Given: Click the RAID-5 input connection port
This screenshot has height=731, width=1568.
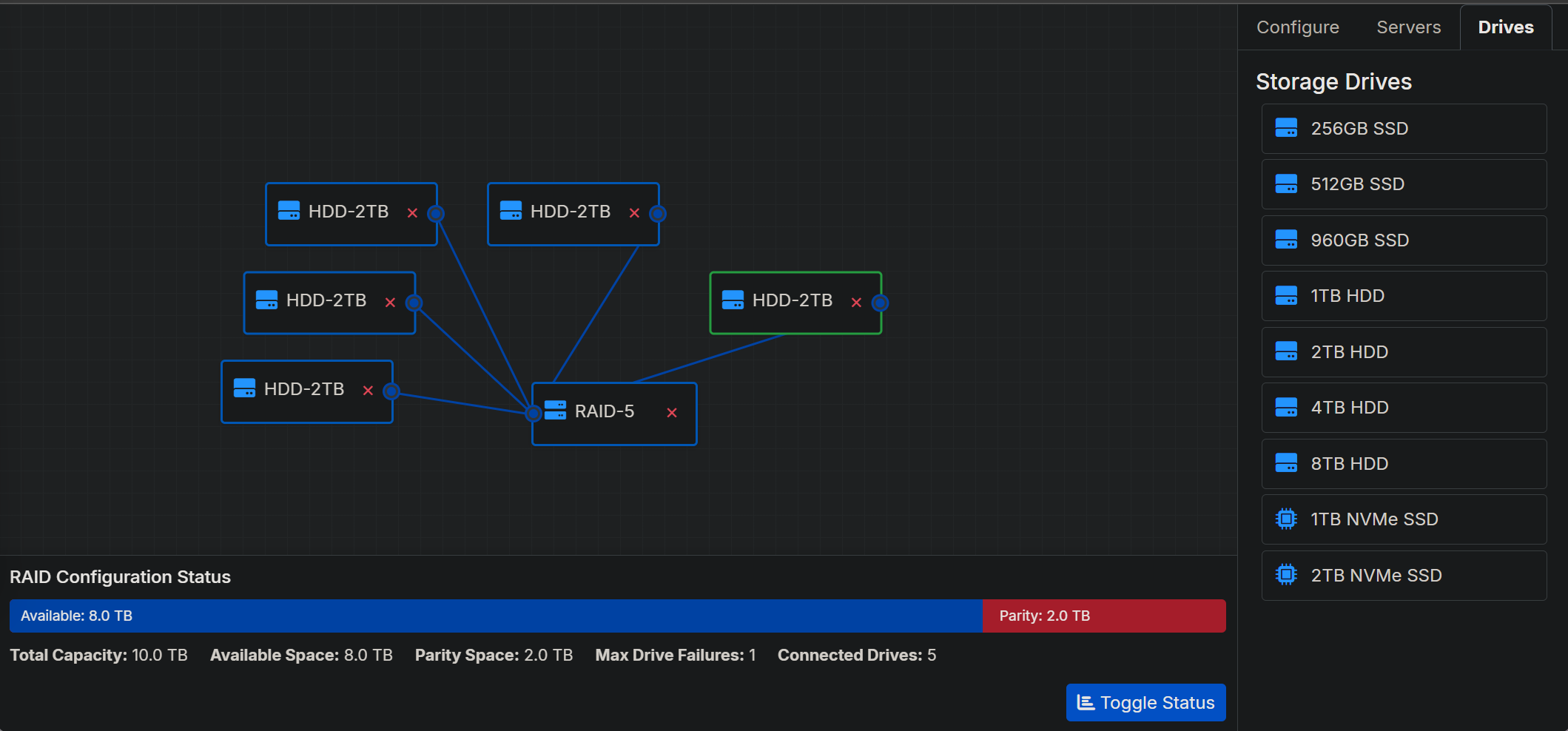Looking at the screenshot, I should (533, 414).
